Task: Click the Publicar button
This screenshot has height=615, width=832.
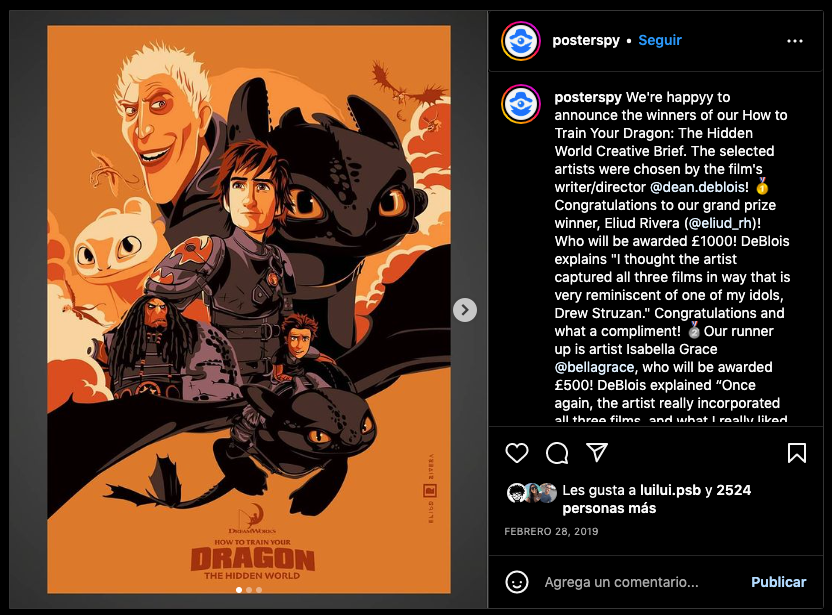Action: tap(778, 582)
